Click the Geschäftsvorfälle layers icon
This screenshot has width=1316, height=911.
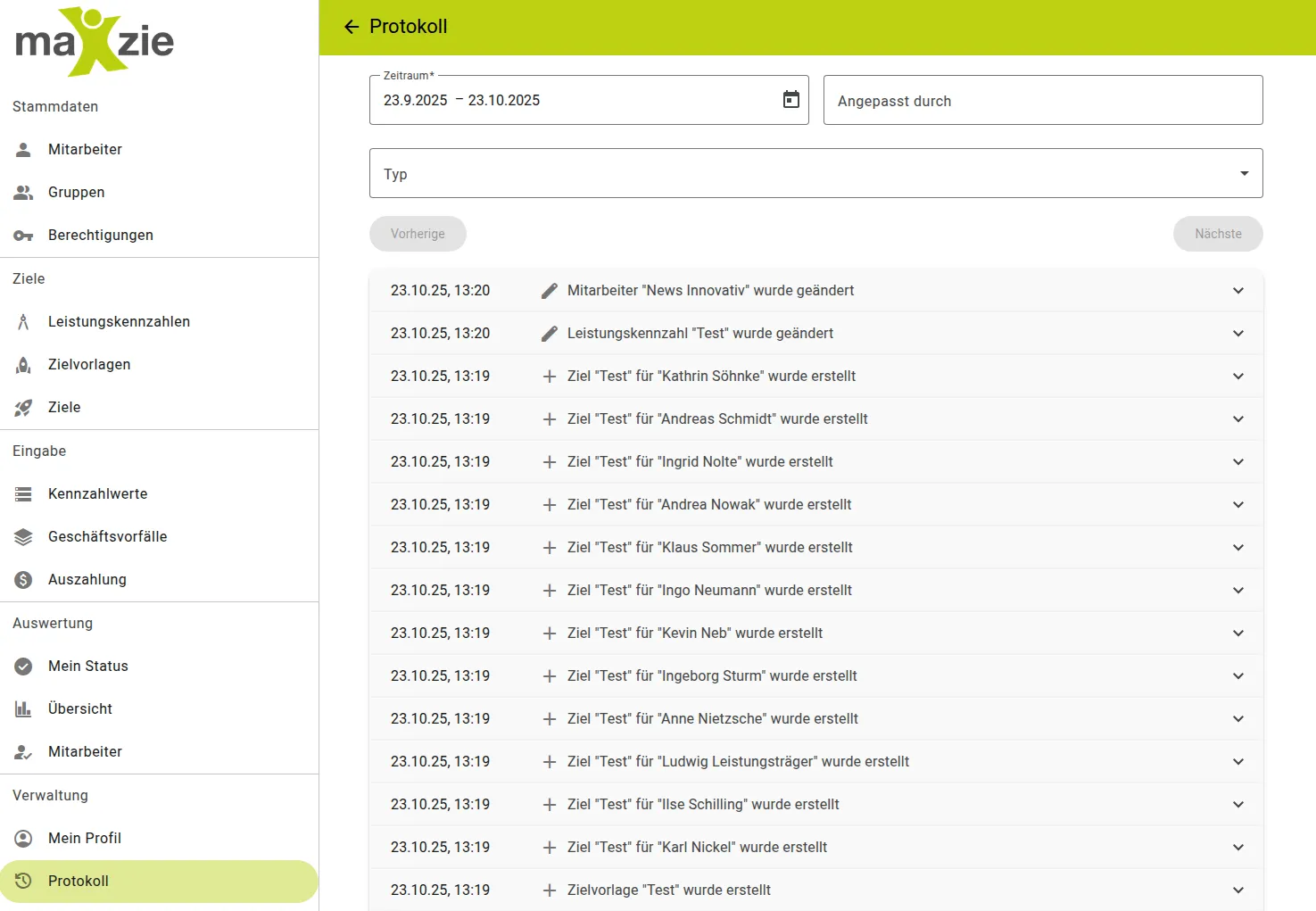(23, 536)
